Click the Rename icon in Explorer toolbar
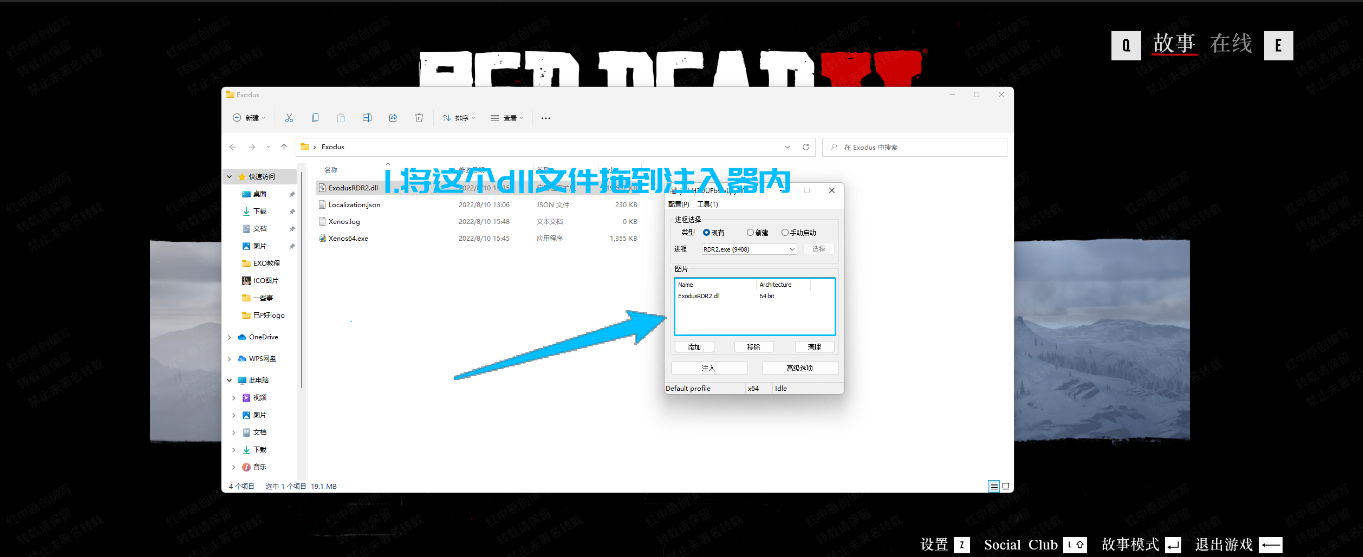Viewport: 1363px width, 557px height. [367, 118]
